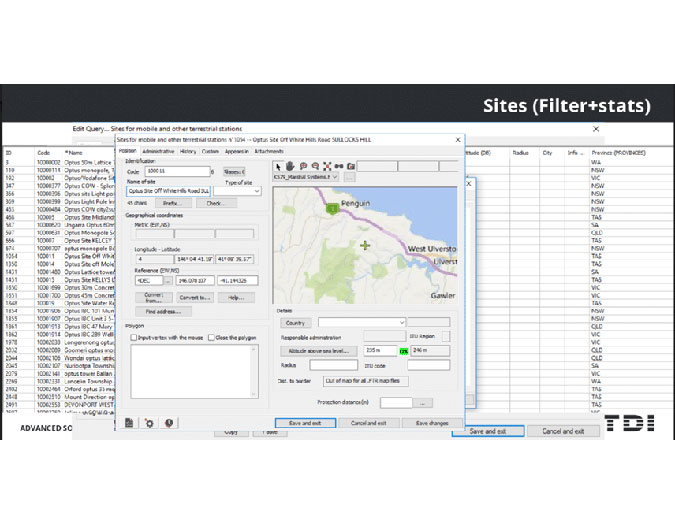Expand the map layer selection dropdown

(335, 177)
